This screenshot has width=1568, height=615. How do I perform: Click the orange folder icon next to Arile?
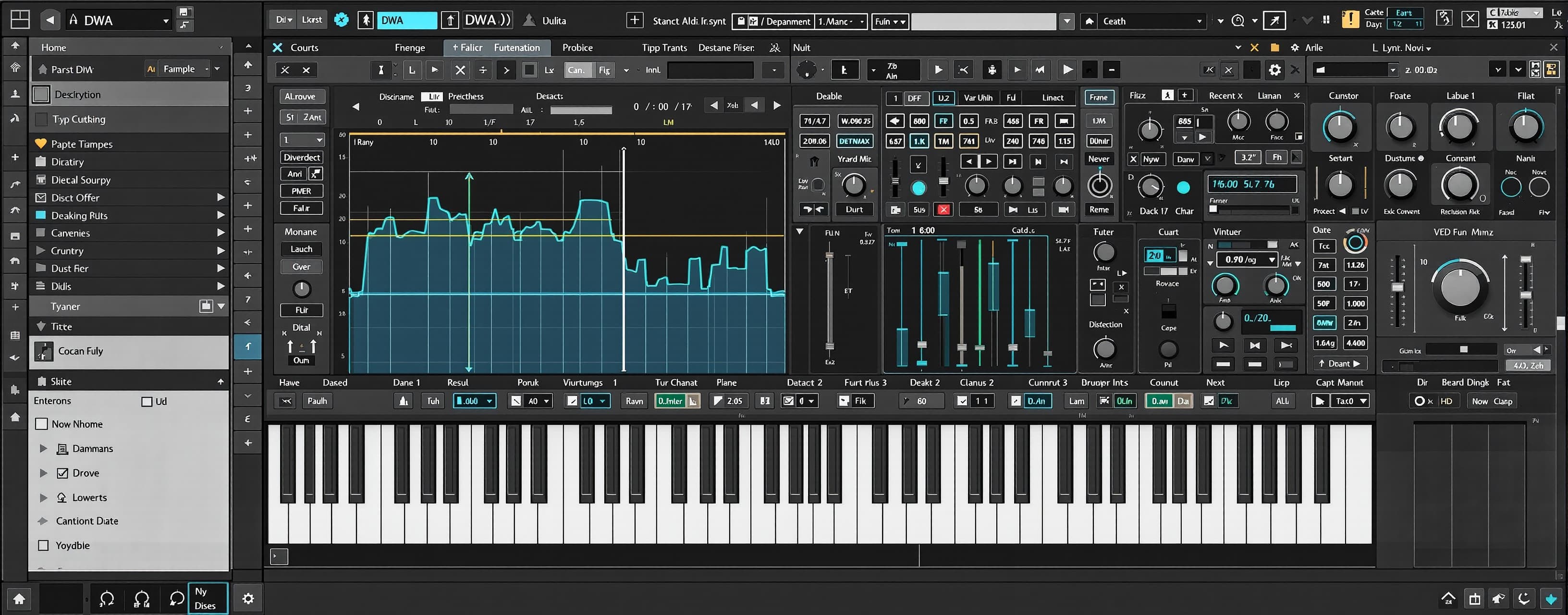tap(1274, 48)
